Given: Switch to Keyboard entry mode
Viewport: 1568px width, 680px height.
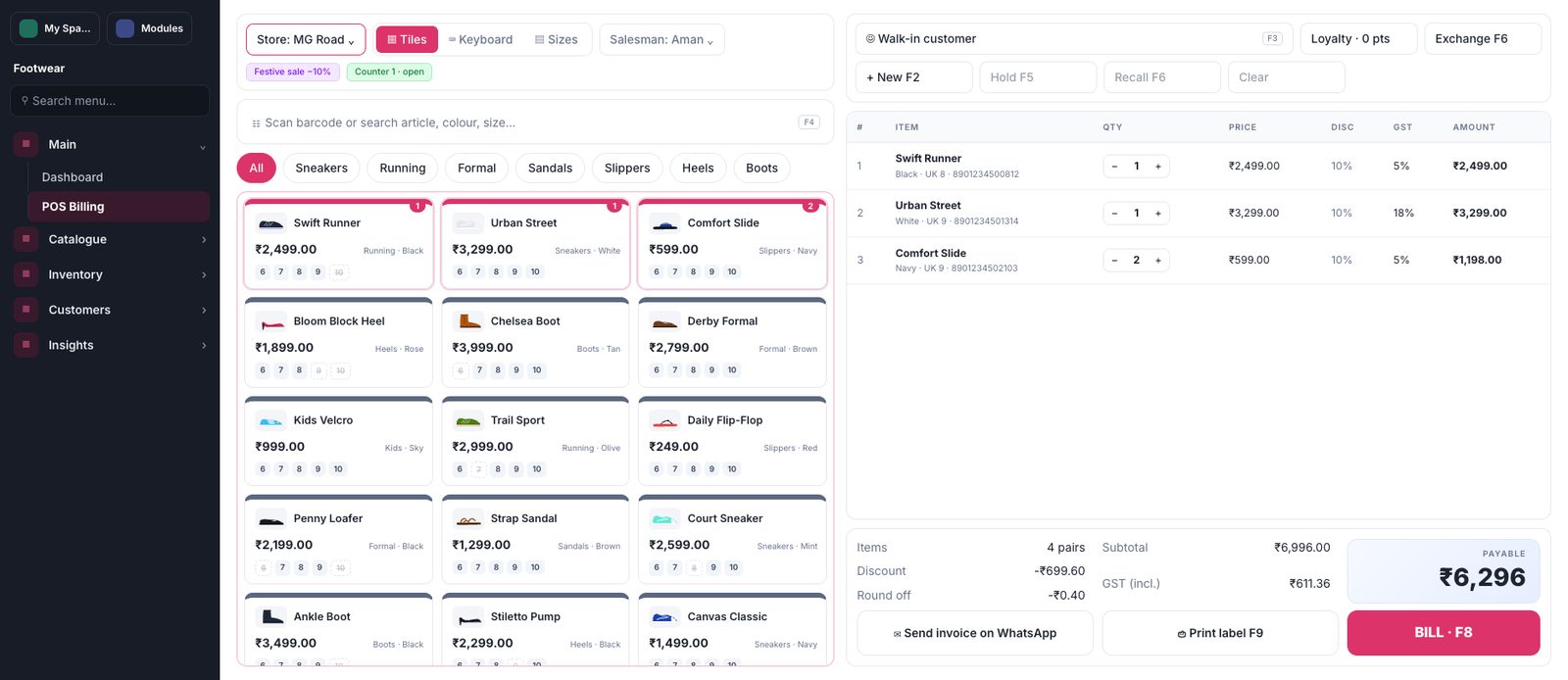Looking at the screenshot, I should point(480,39).
